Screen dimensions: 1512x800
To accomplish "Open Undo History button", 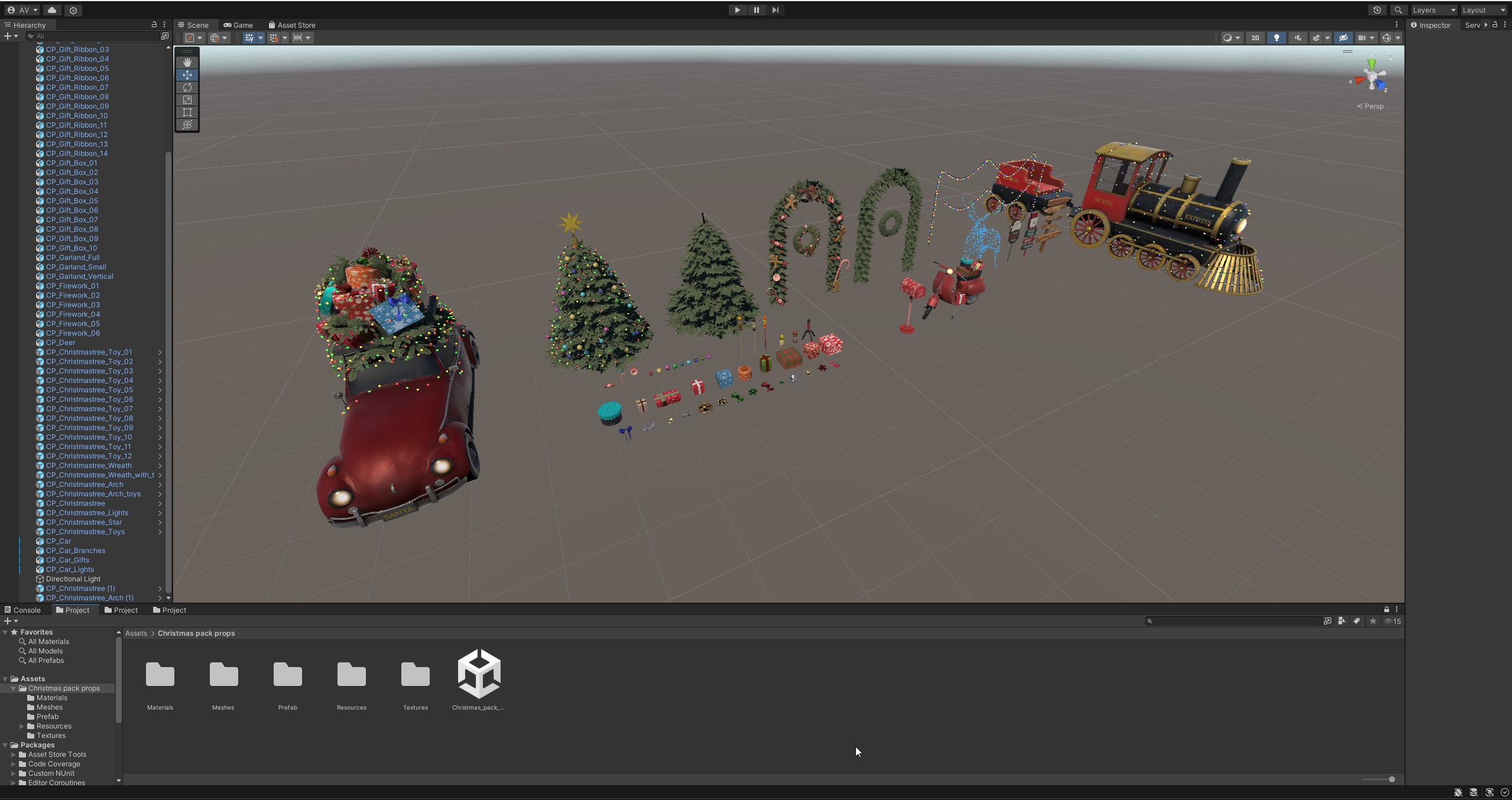I will tap(1377, 10).
